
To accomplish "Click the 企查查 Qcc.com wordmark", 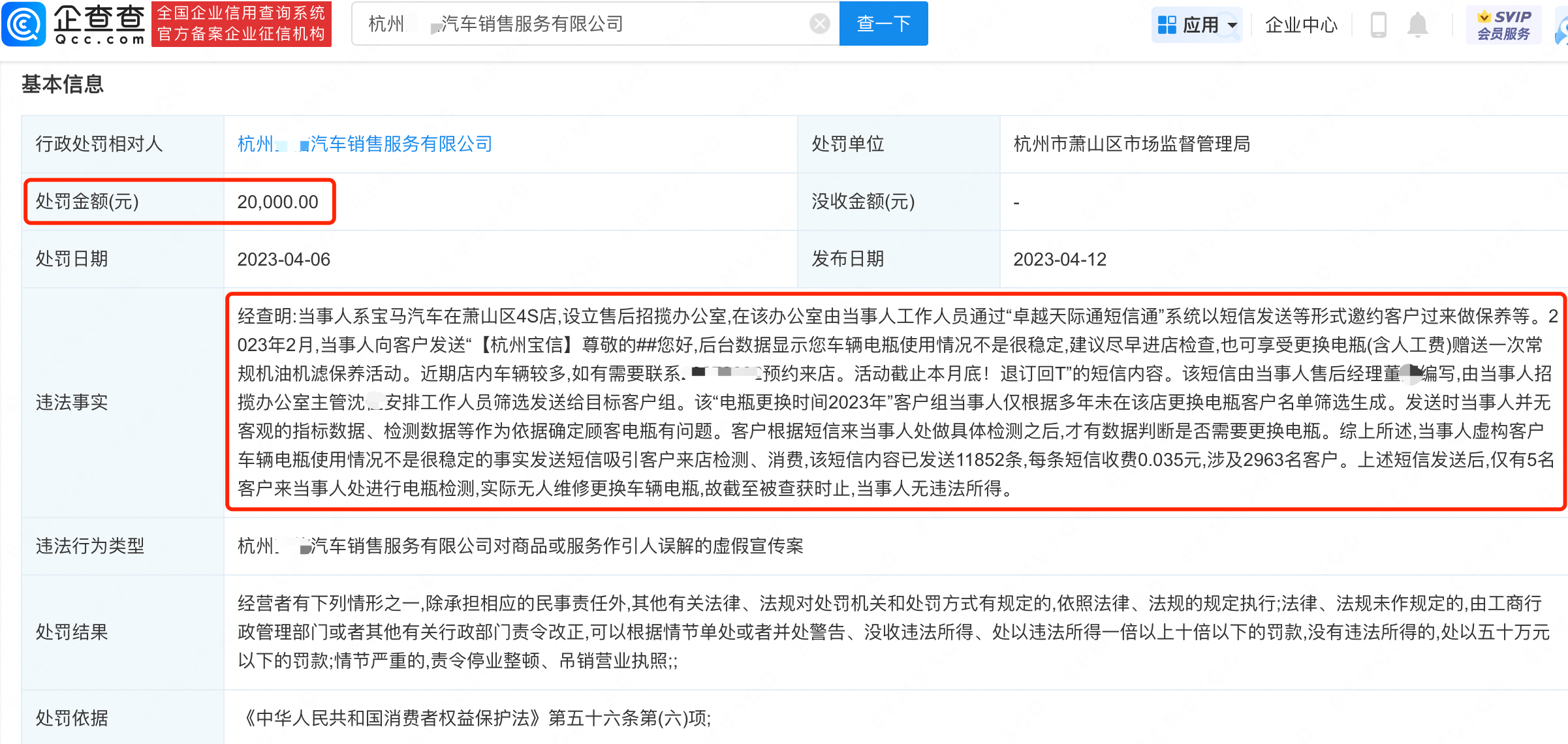I will [x=99, y=24].
